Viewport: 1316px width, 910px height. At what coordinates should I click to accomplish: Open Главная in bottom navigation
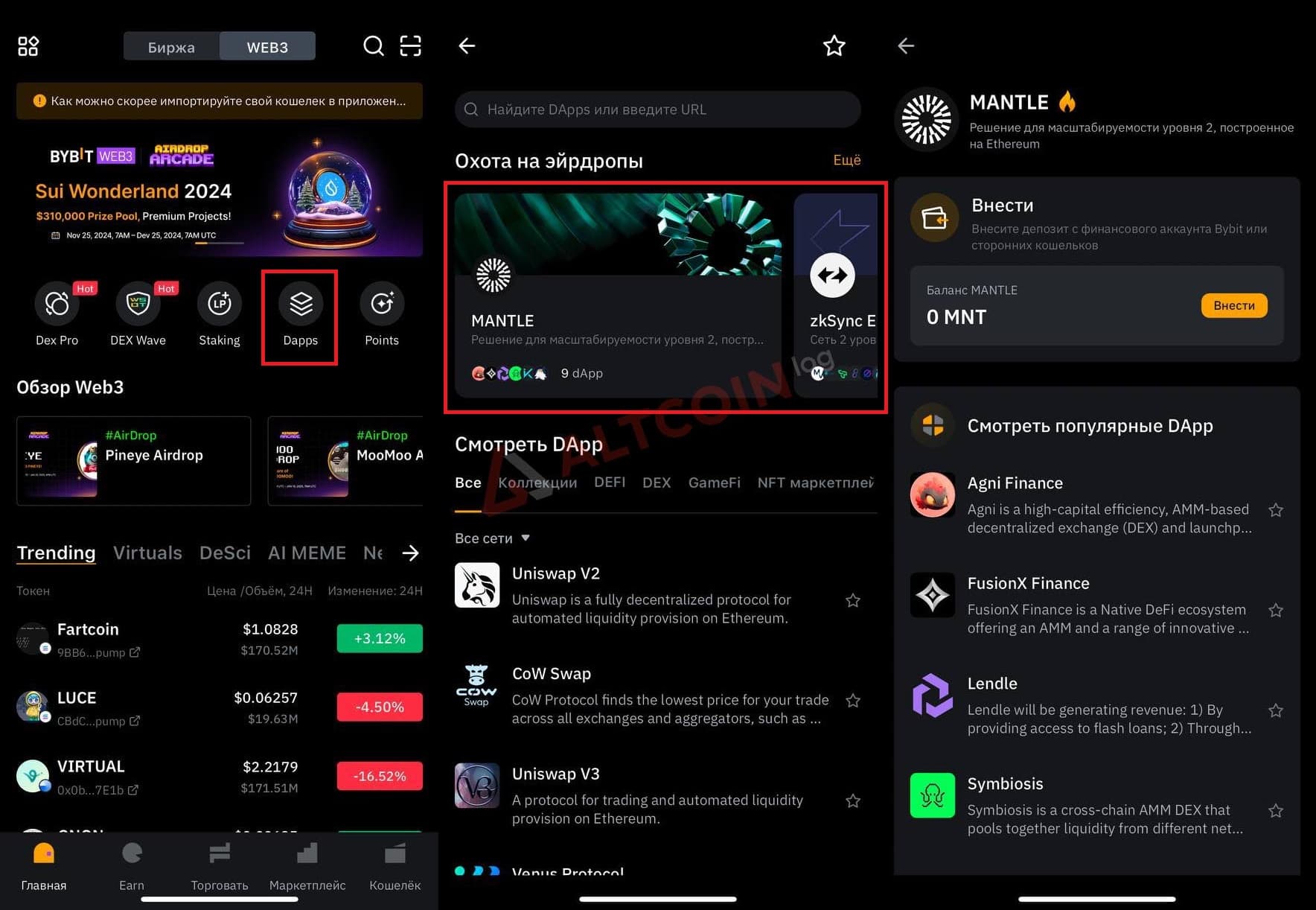click(x=44, y=866)
